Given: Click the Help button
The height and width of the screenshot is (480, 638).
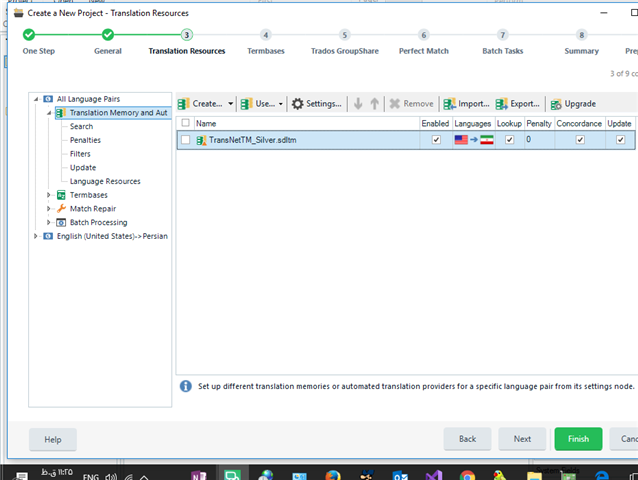Looking at the screenshot, I should pos(53,439).
